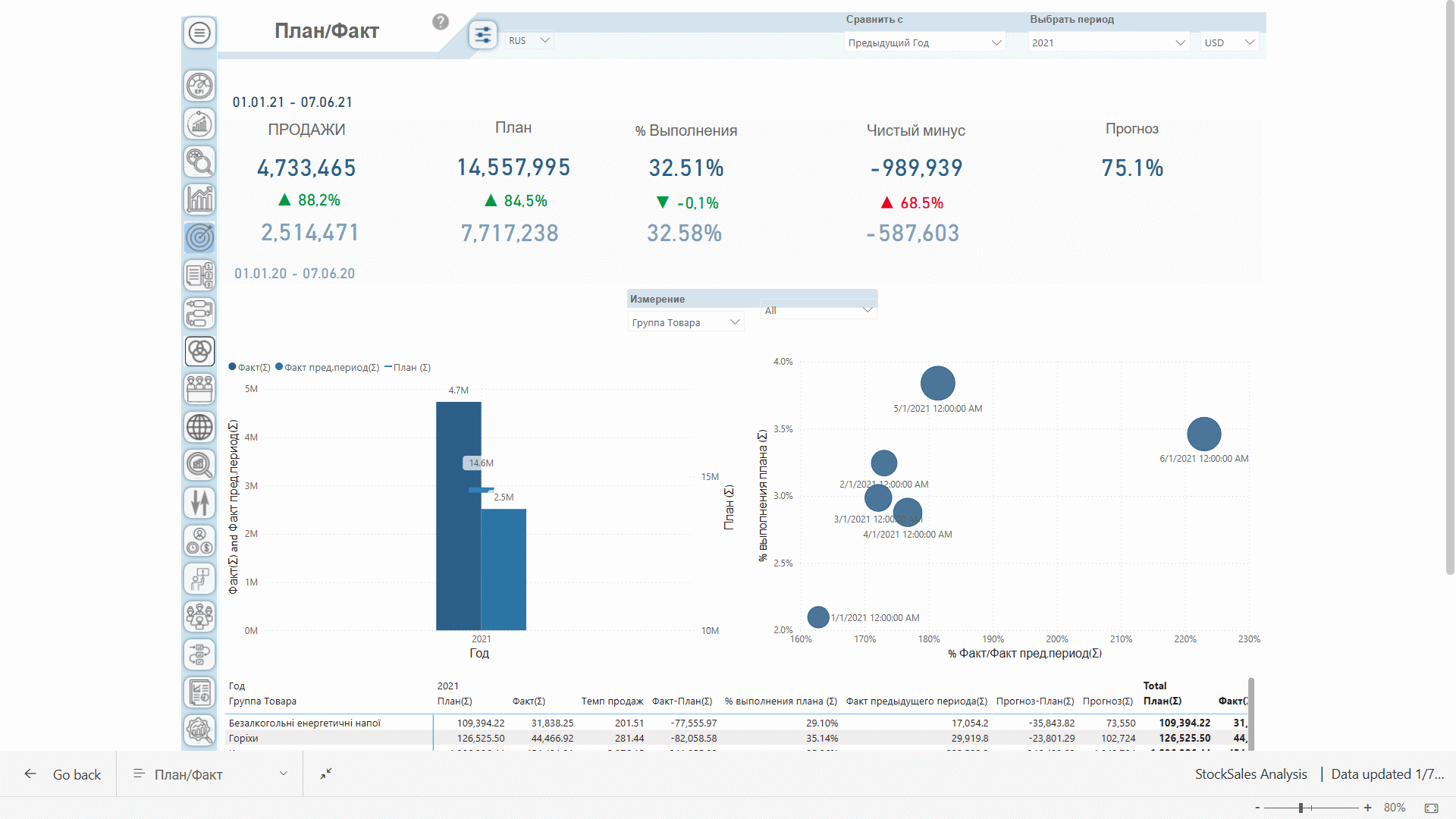
Task: Select the up-down arrows sidebar icon
Action: point(199,503)
